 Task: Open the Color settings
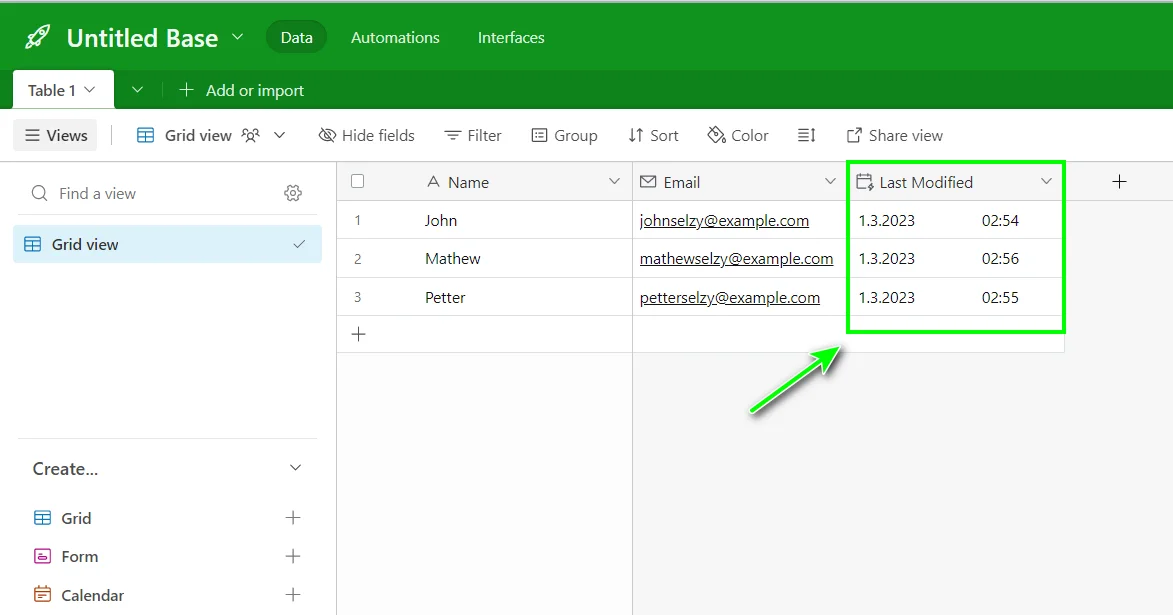737,135
